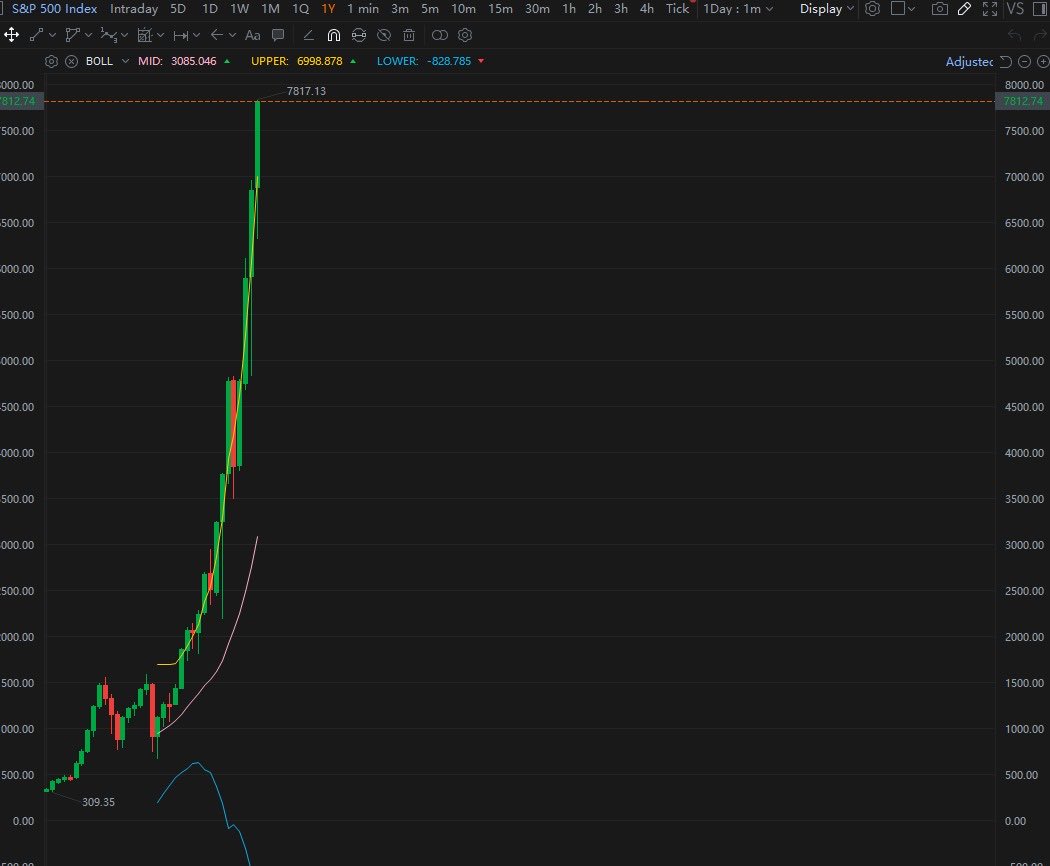Image resolution: width=1050 pixels, height=866 pixels.
Task: Switch to the 1Q timeframe
Action: tap(301, 9)
